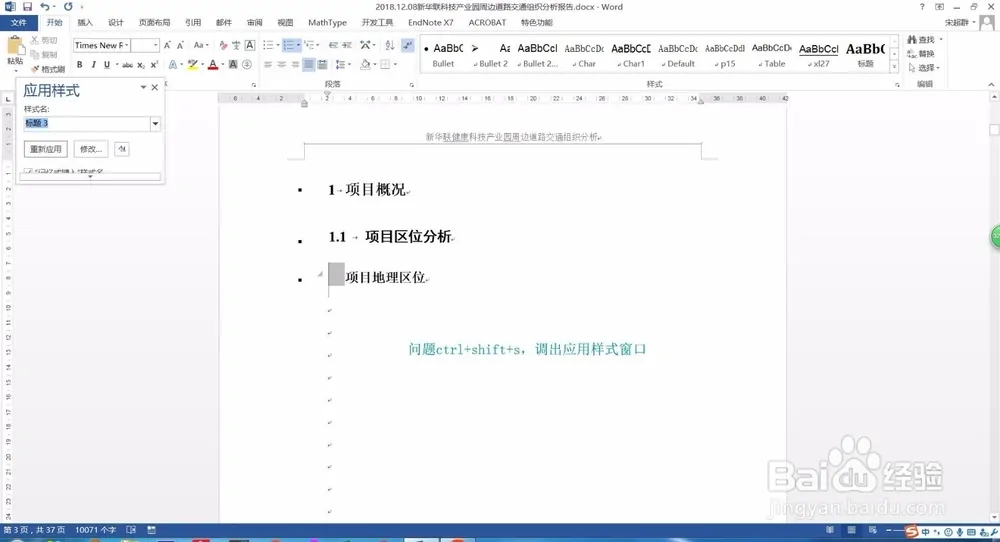Apply the Bullet style from gallery
The image size is (1000, 542).
click(443, 55)
